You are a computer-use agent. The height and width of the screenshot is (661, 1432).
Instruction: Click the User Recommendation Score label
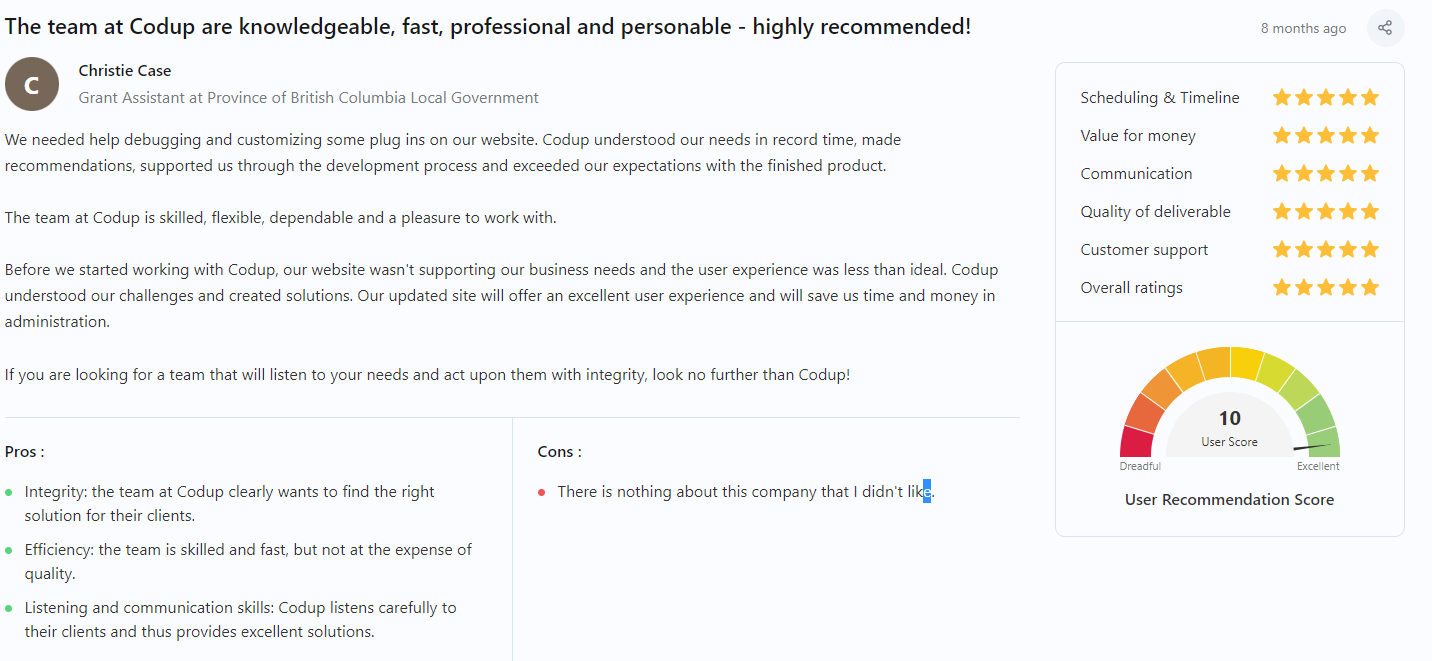click(x=1229, y=500)
